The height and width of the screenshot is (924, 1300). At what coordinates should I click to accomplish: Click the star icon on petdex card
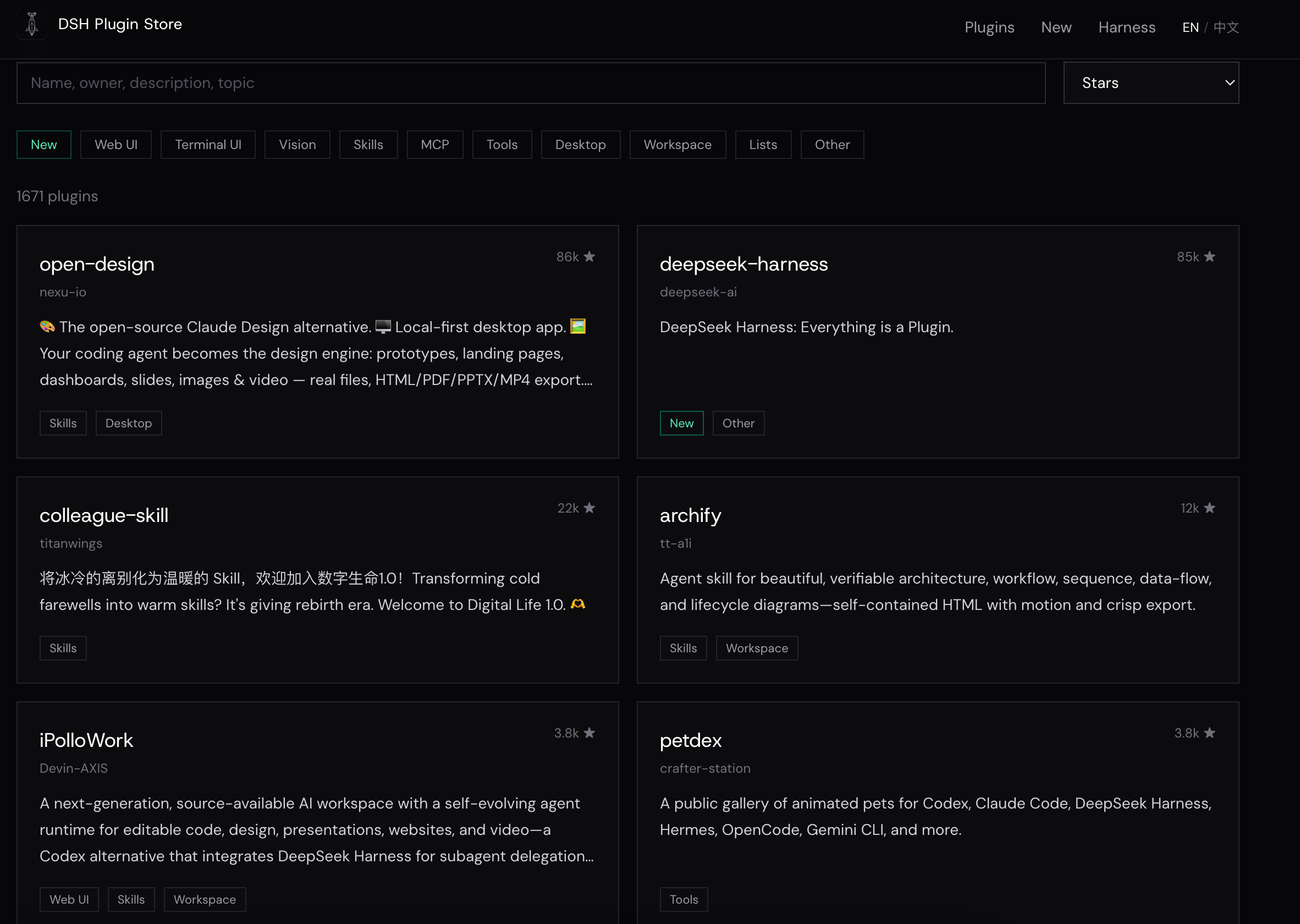[x=1210, y=733]
